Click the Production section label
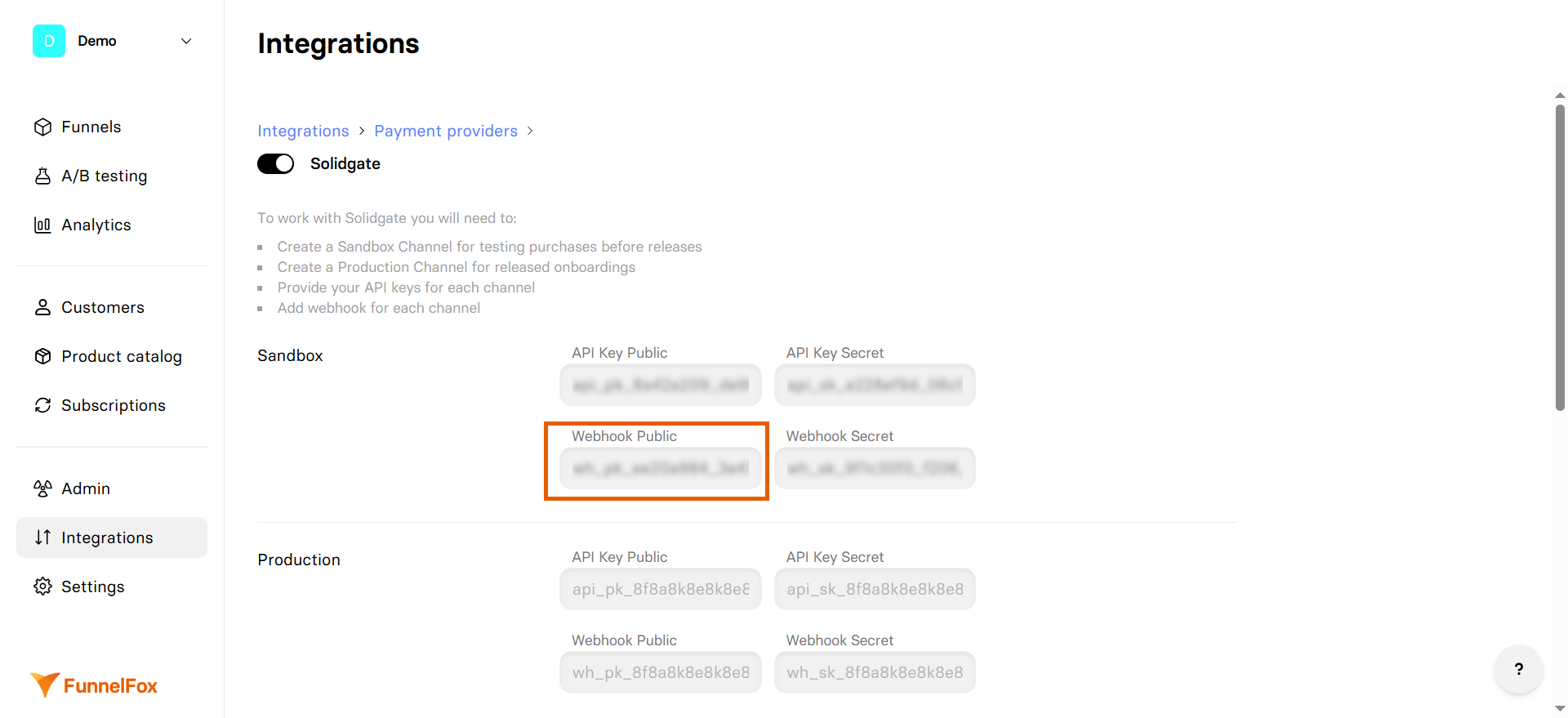The height and width of the screenshot is (718, 1568). click(x=299, y=560)
